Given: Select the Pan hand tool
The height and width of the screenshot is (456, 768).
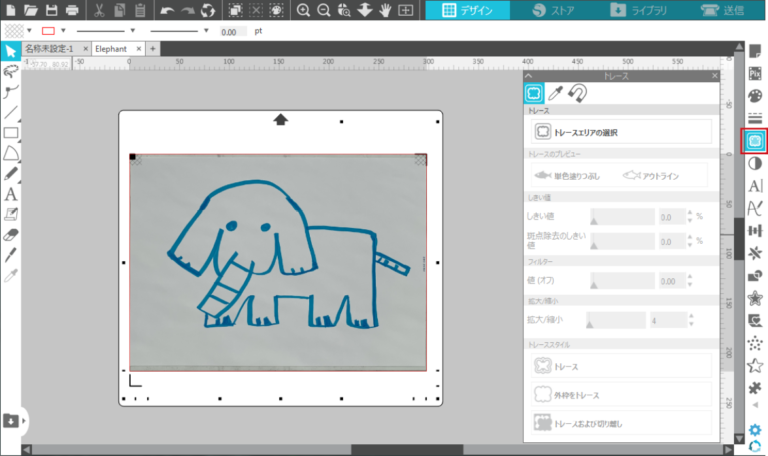Looking at the screenshot, I should click(385, 10).
